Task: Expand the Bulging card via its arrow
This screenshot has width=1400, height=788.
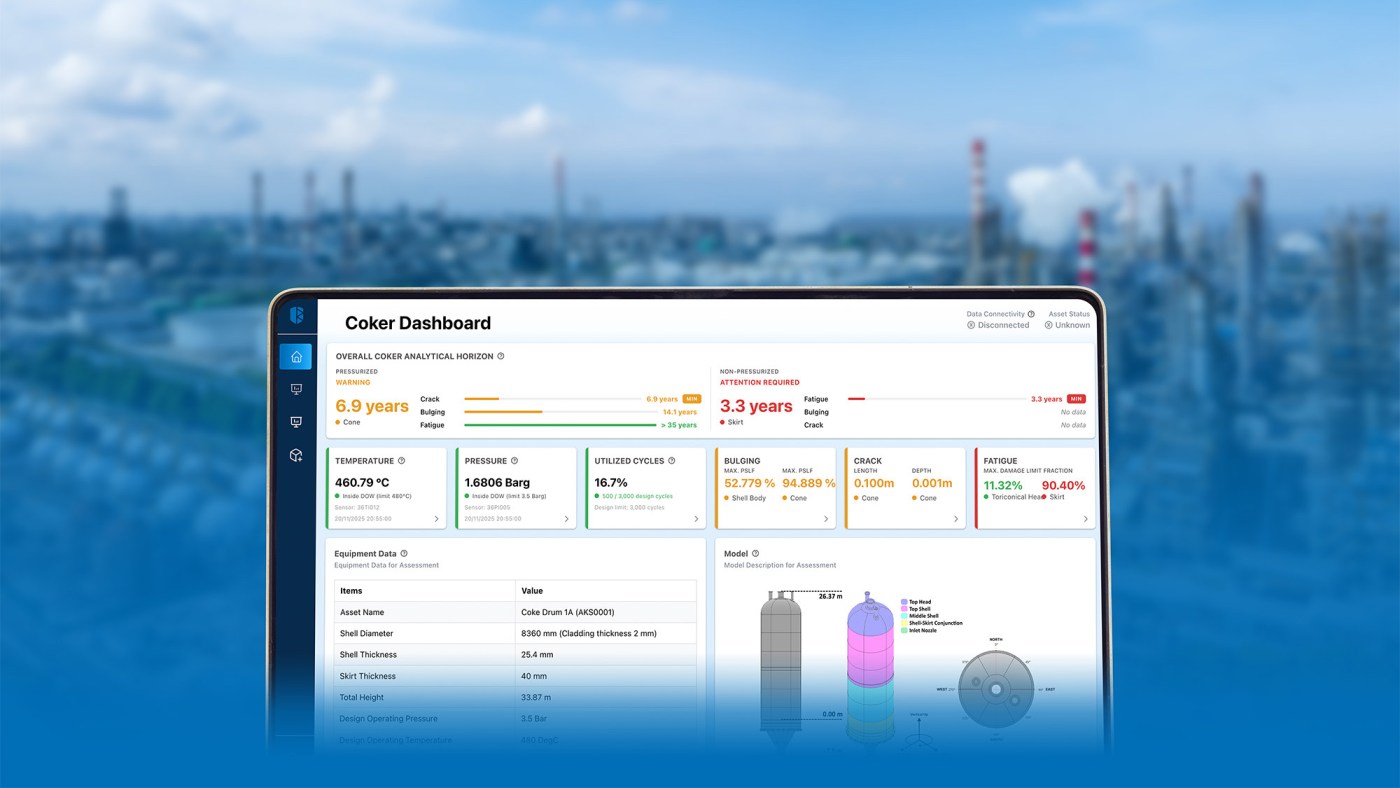Action: tap(826, 519)
